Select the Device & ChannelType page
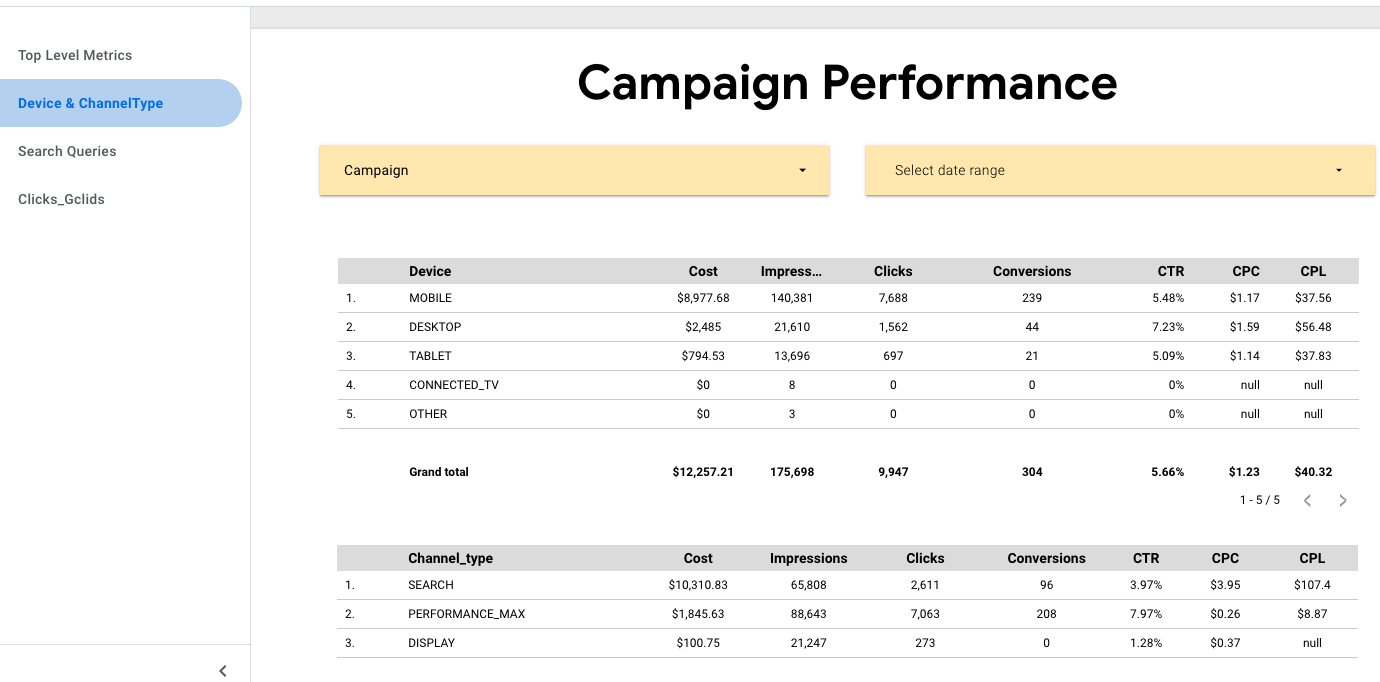 [x=90, y=103]
